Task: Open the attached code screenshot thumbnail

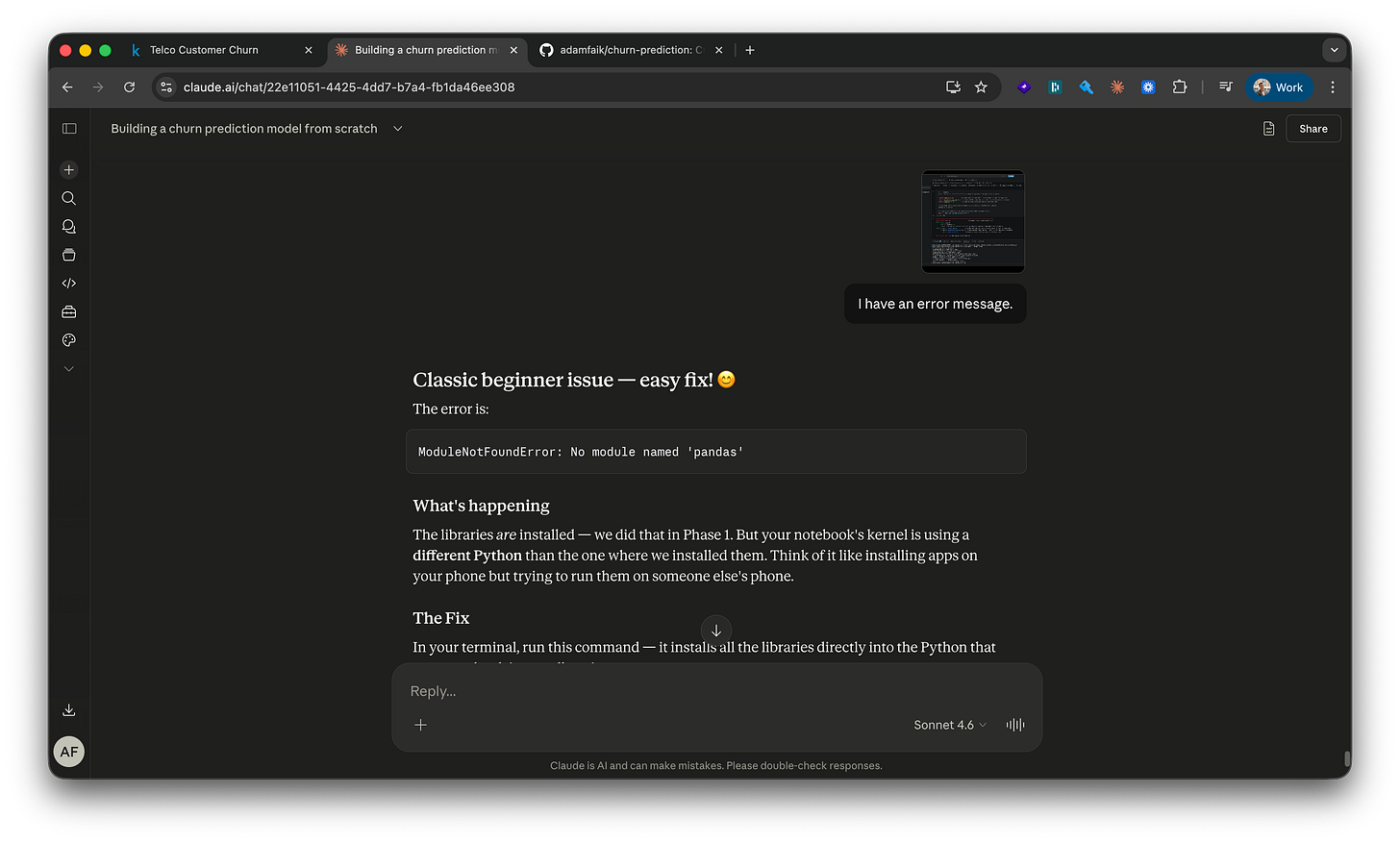Action: [972, 221]
